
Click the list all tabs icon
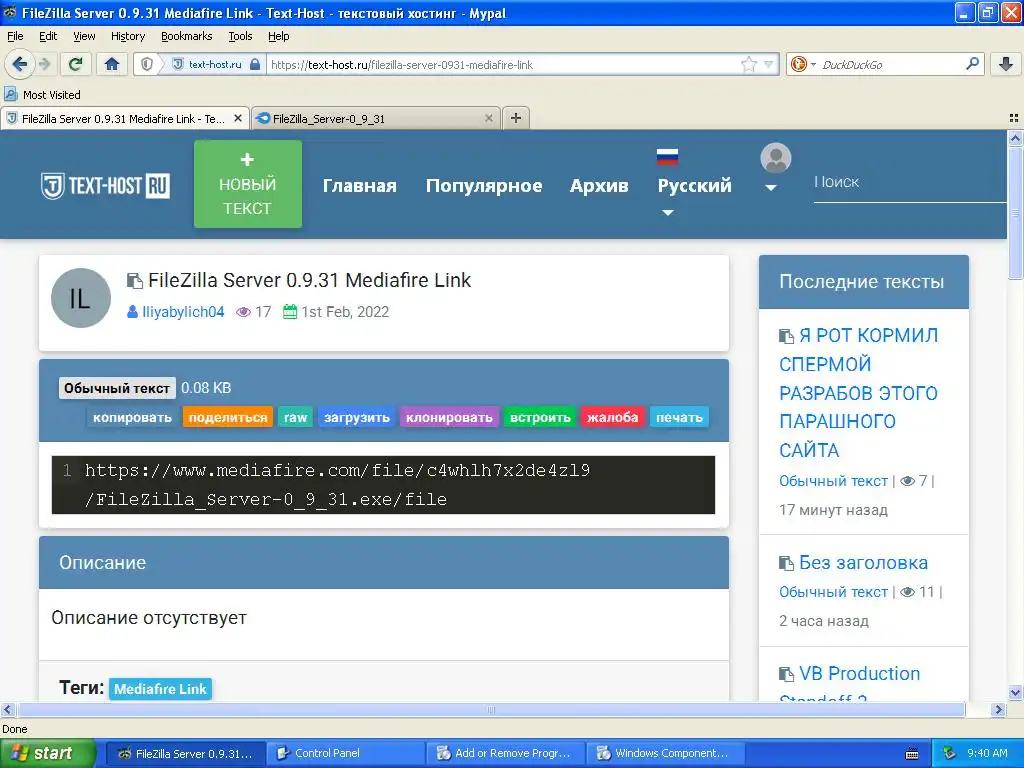pyautogui.click(x=1014, y=118)
